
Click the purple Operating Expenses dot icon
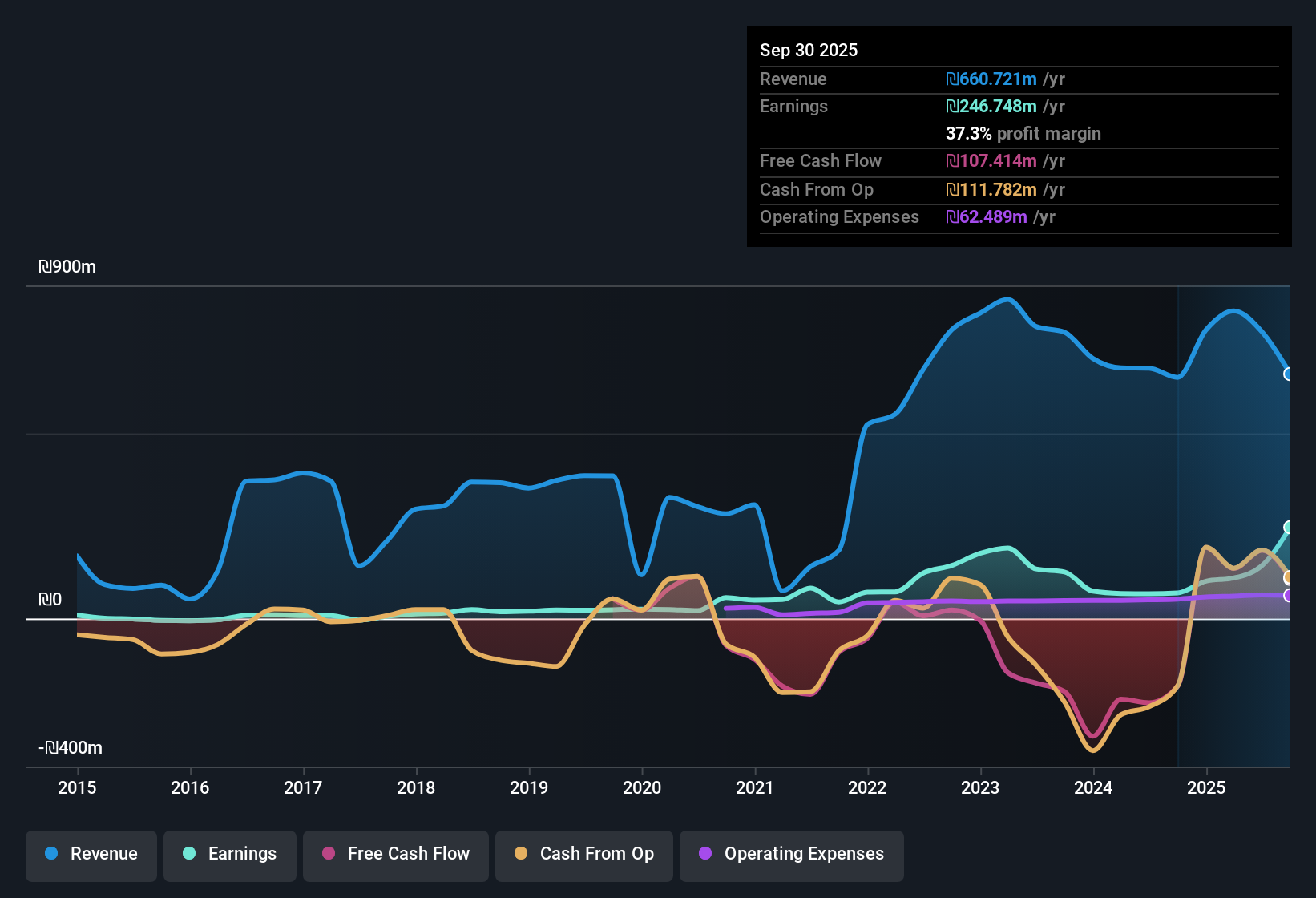coord(704,854)
